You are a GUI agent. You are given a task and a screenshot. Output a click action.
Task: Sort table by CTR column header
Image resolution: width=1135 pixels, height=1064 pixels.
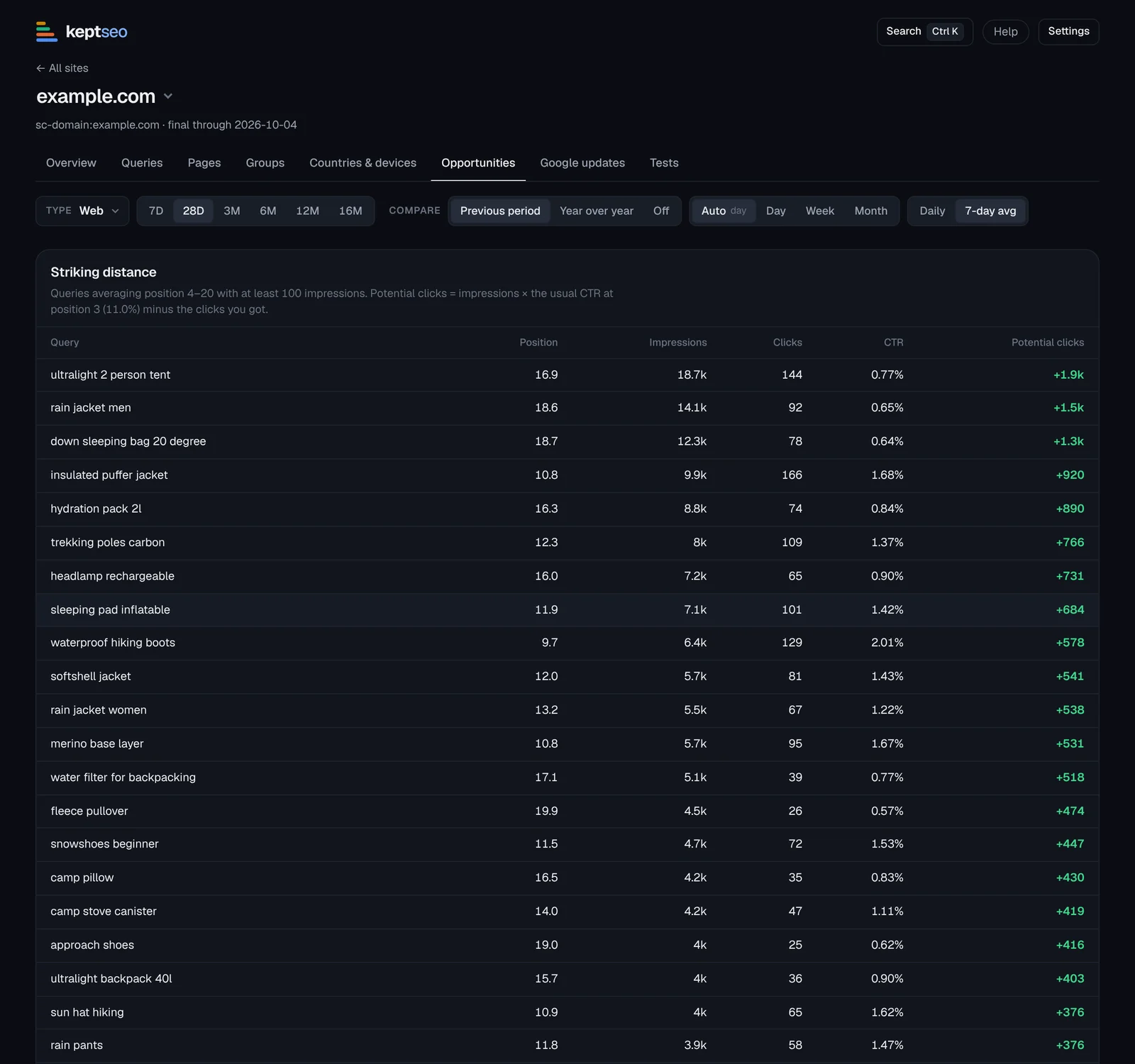tap(894, 343)
